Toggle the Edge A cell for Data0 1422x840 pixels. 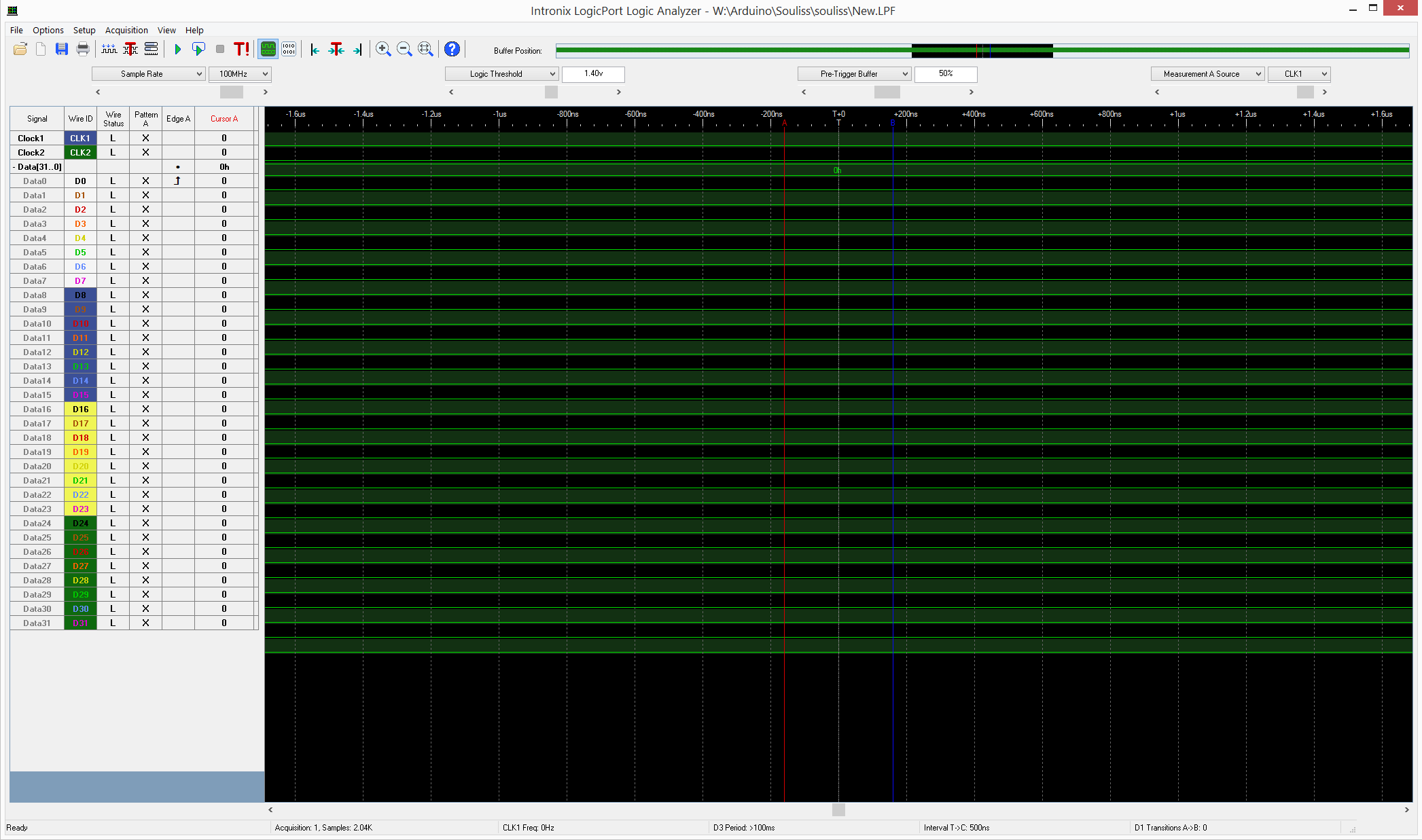point(178,181)
